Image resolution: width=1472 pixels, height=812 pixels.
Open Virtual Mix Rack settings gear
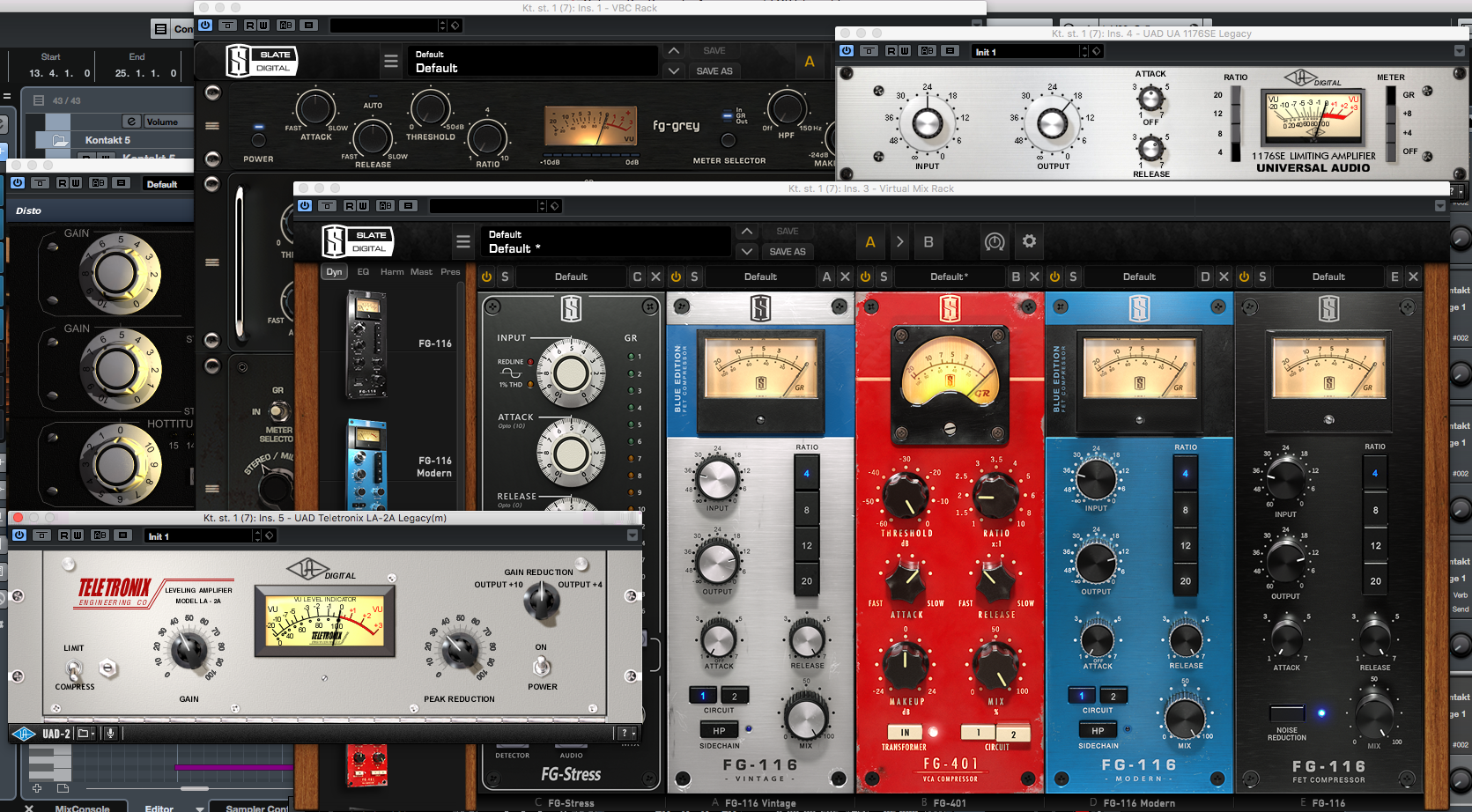[1029, 241]
